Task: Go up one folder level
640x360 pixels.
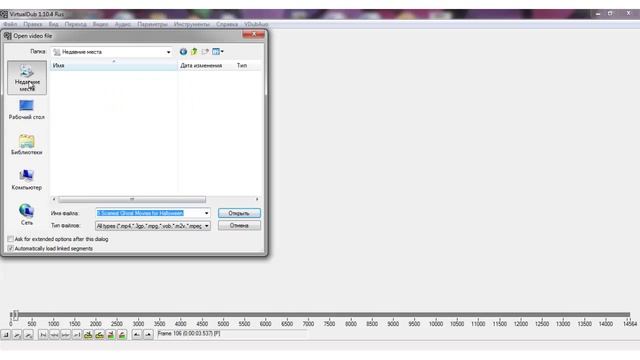Action: [x=194, y=52]
